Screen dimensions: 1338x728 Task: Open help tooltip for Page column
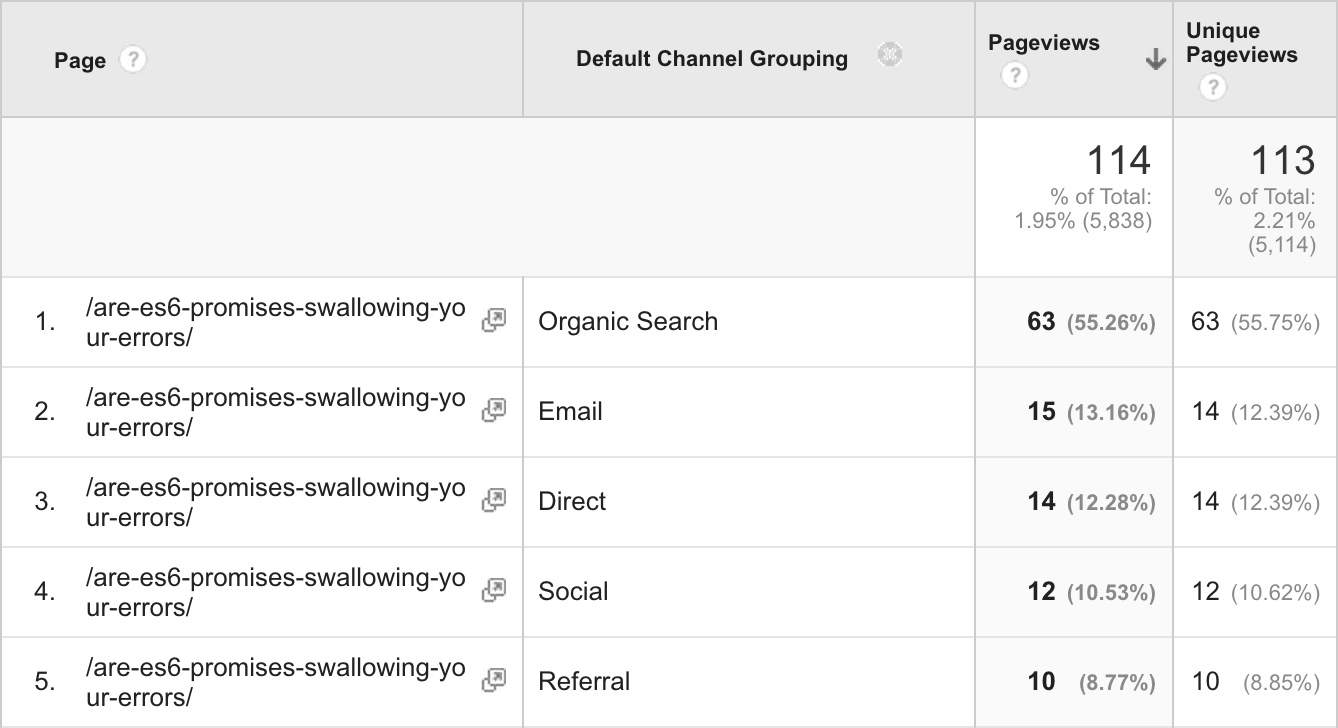132,60
